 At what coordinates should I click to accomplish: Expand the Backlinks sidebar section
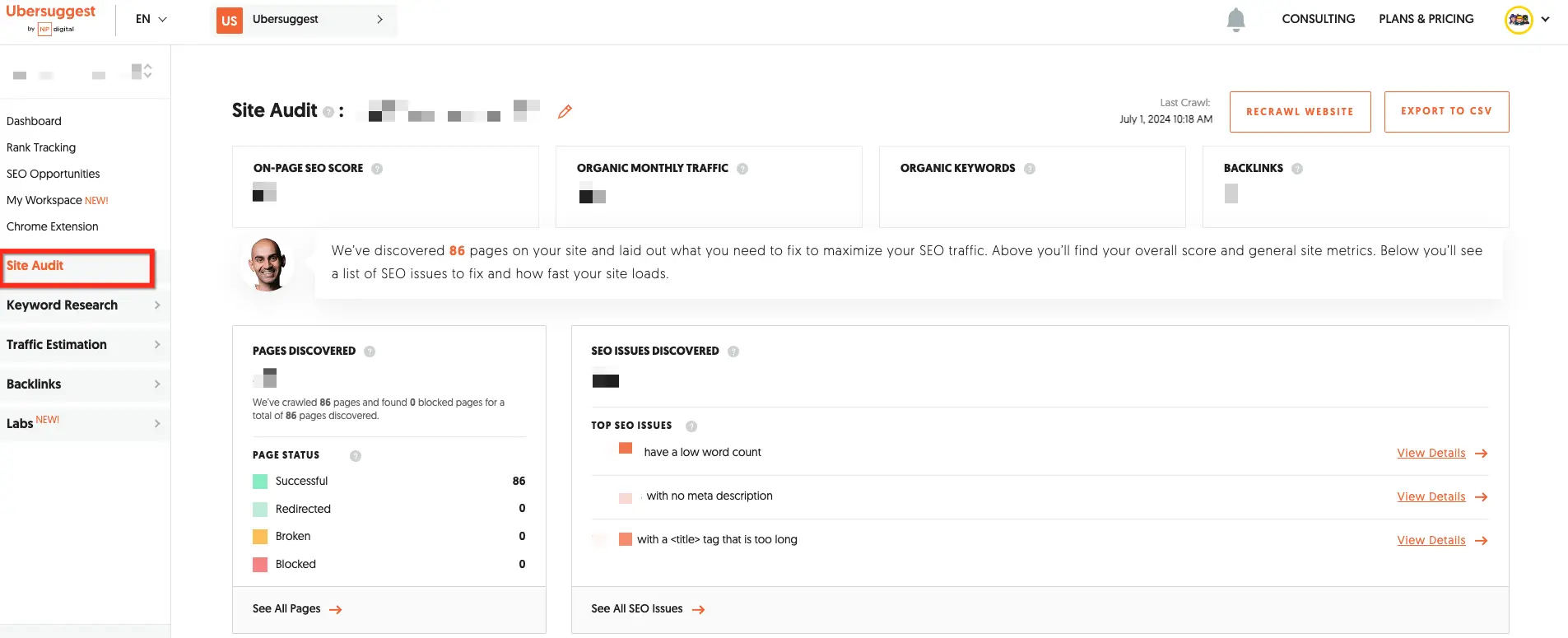(x=85, y=384)
